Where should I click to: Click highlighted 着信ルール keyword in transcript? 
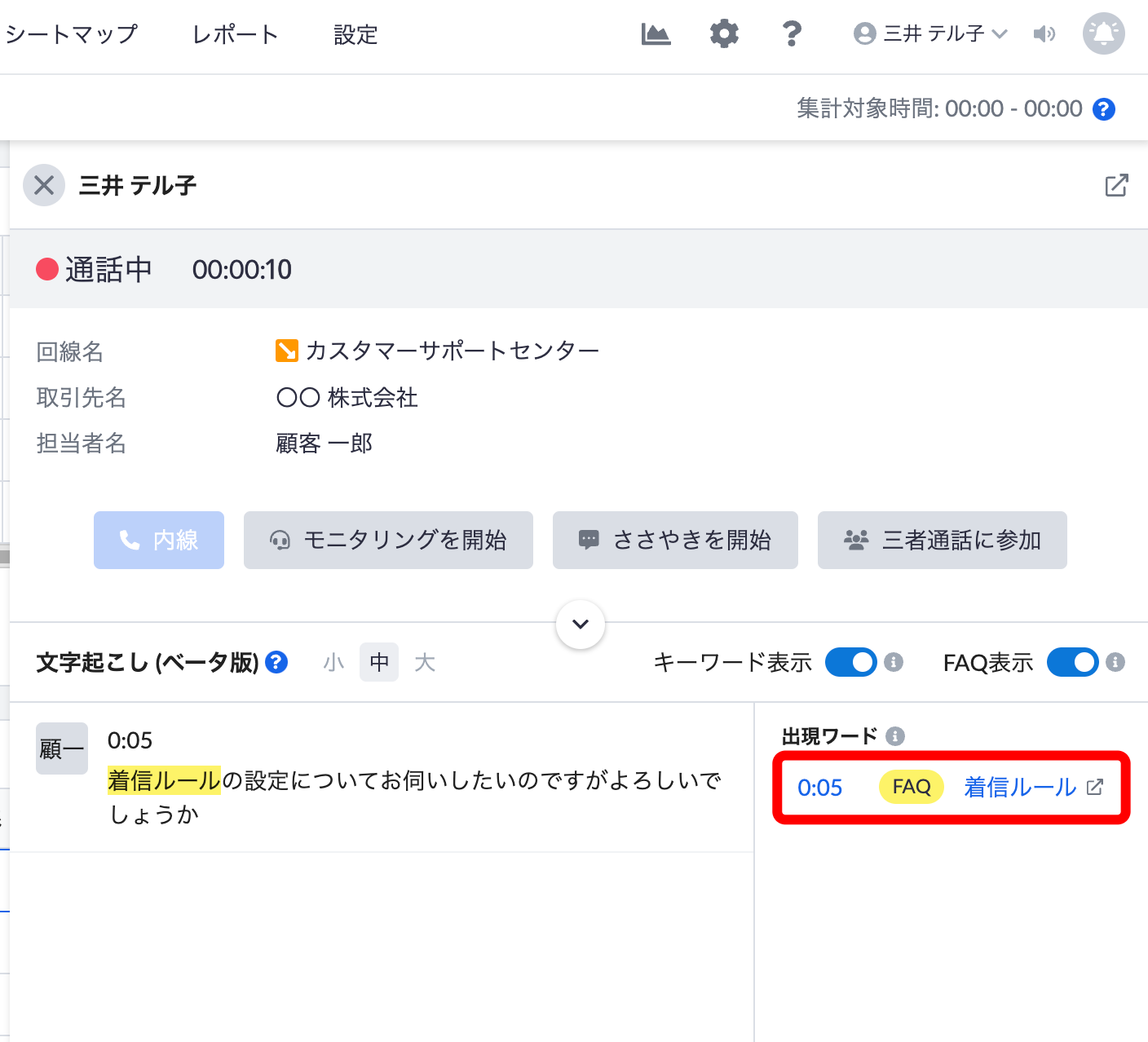point(165,780)
